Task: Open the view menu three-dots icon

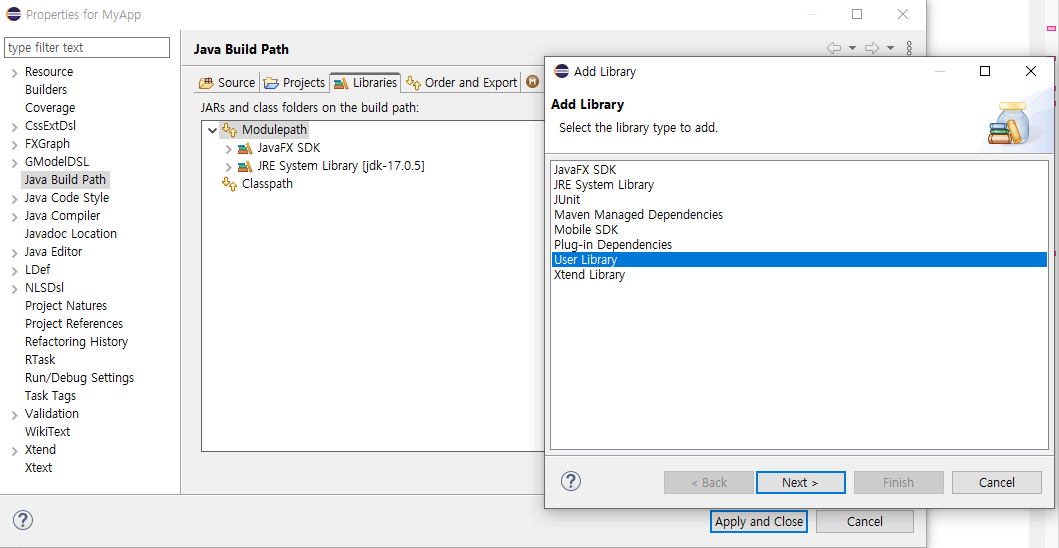Action: (909, 48)
